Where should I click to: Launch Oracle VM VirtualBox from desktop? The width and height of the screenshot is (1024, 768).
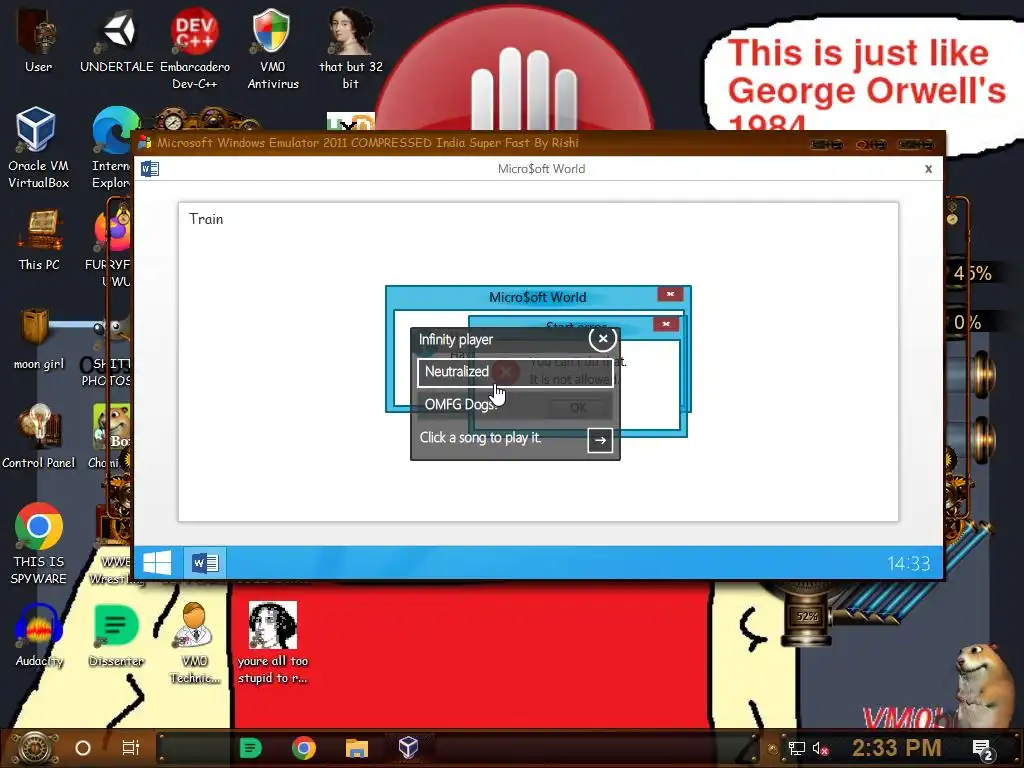pyautogui.click(x=38, y=148)
